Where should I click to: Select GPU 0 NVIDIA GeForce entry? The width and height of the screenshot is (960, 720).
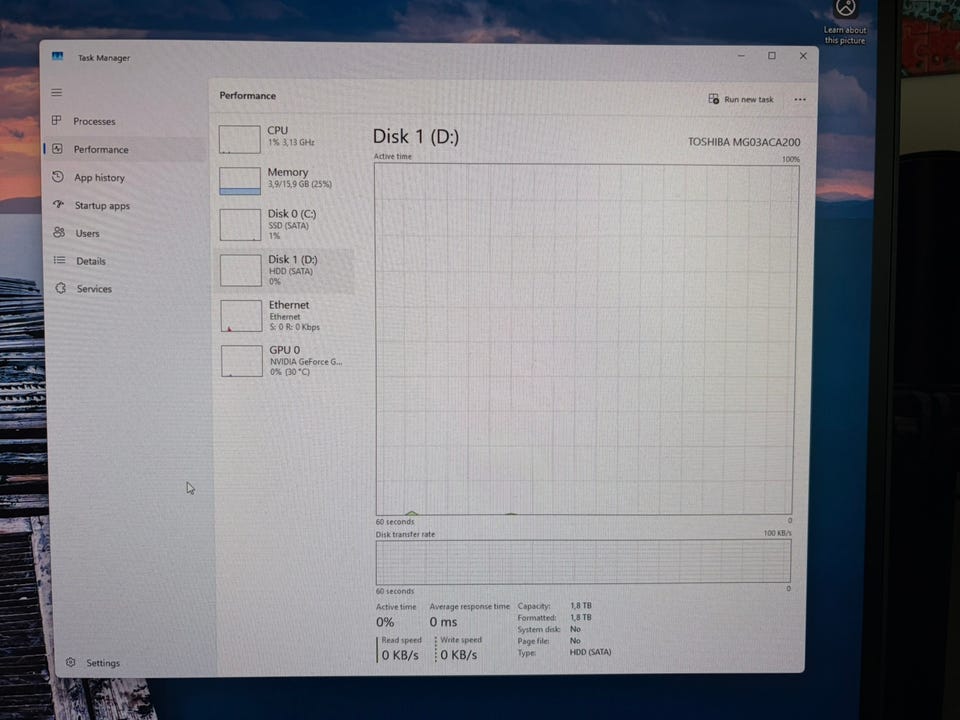tap(287, 361)
